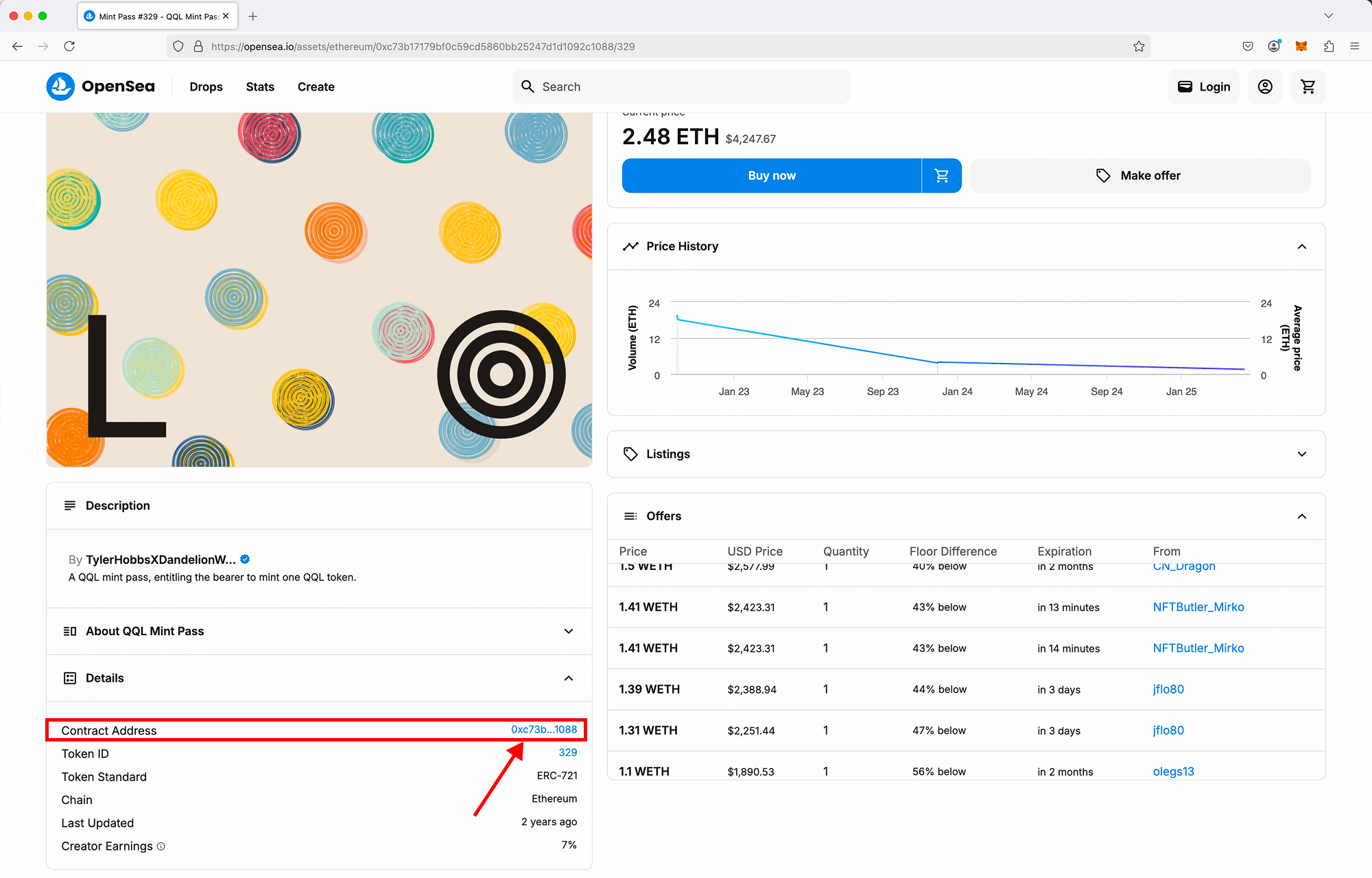The height and width of the screenshot is (878, 1372).
Task: Click the verified badge next to creator name
Action: coord(246,559)
